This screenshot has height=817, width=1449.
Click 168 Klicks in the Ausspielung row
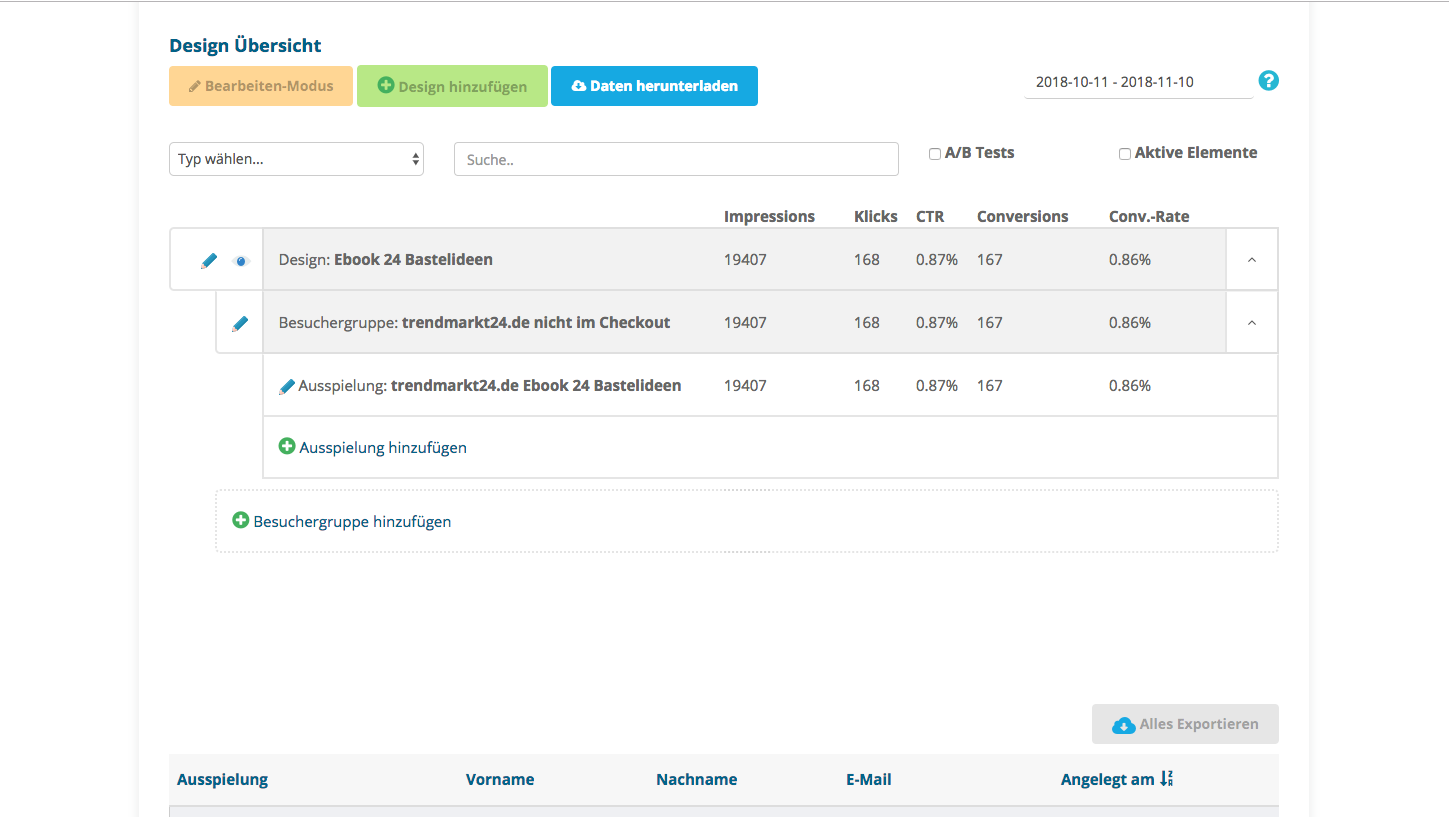[867, 386]
